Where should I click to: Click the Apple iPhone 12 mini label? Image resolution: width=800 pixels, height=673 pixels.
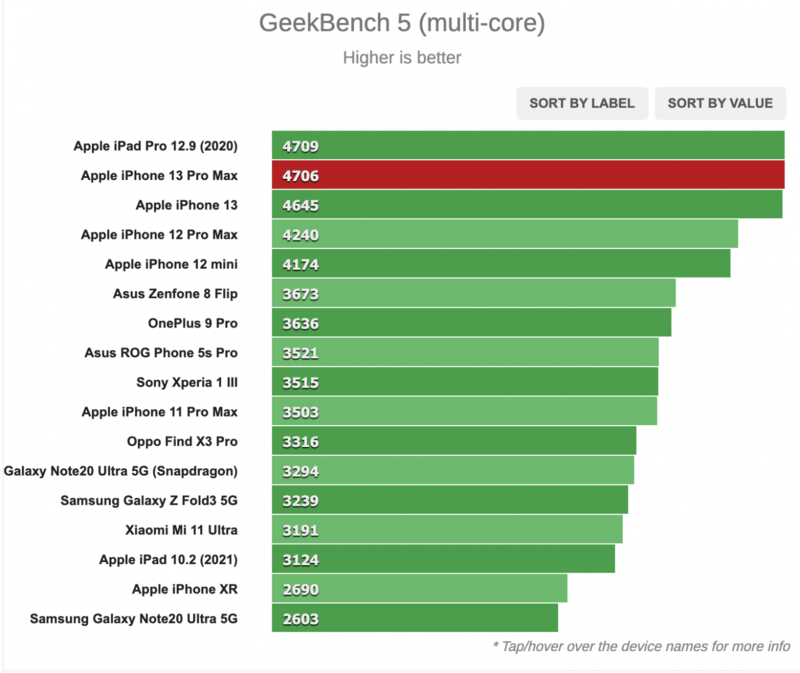tap(184, 264)
